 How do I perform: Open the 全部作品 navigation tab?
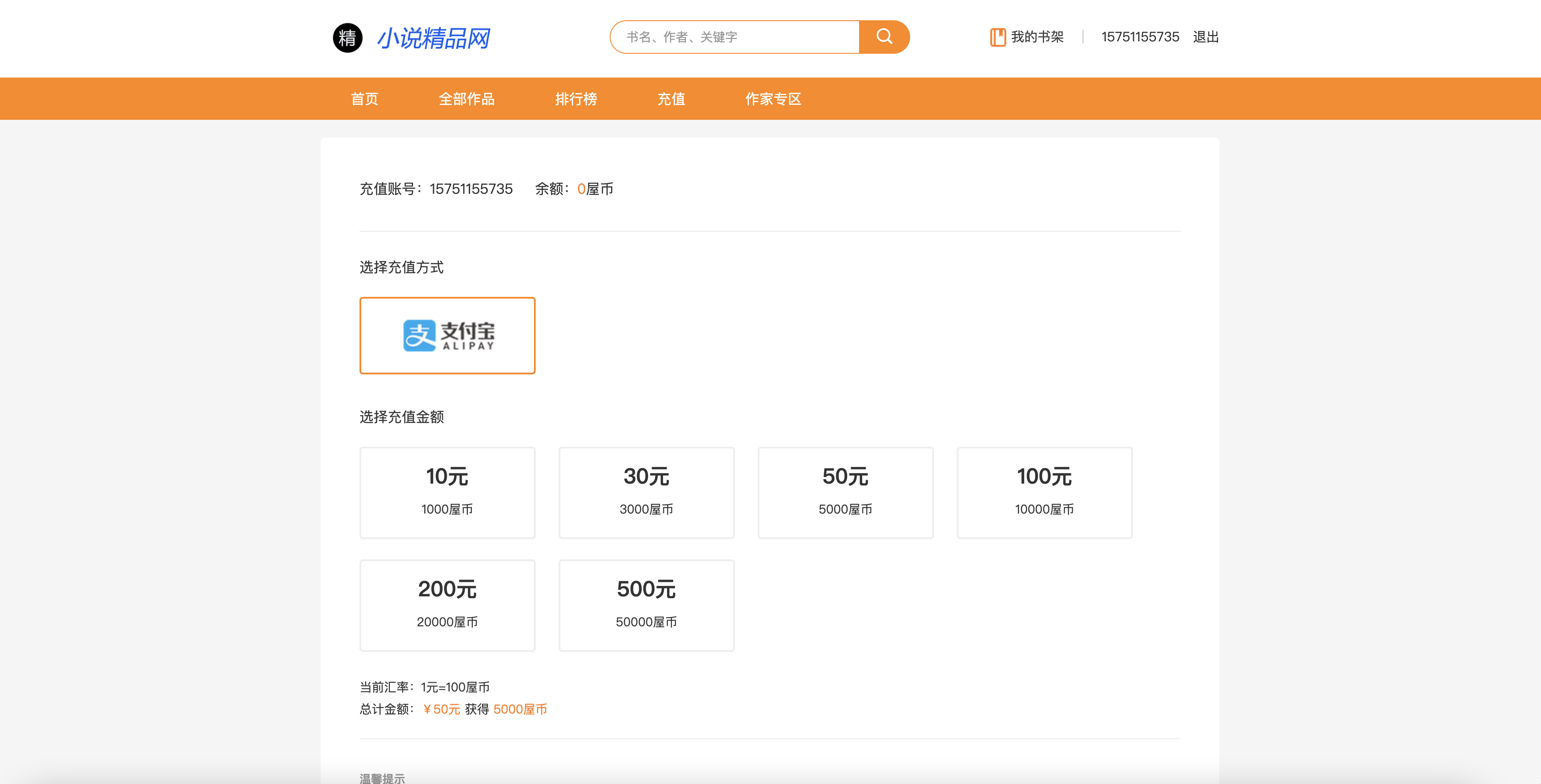[x=466, y=99]
